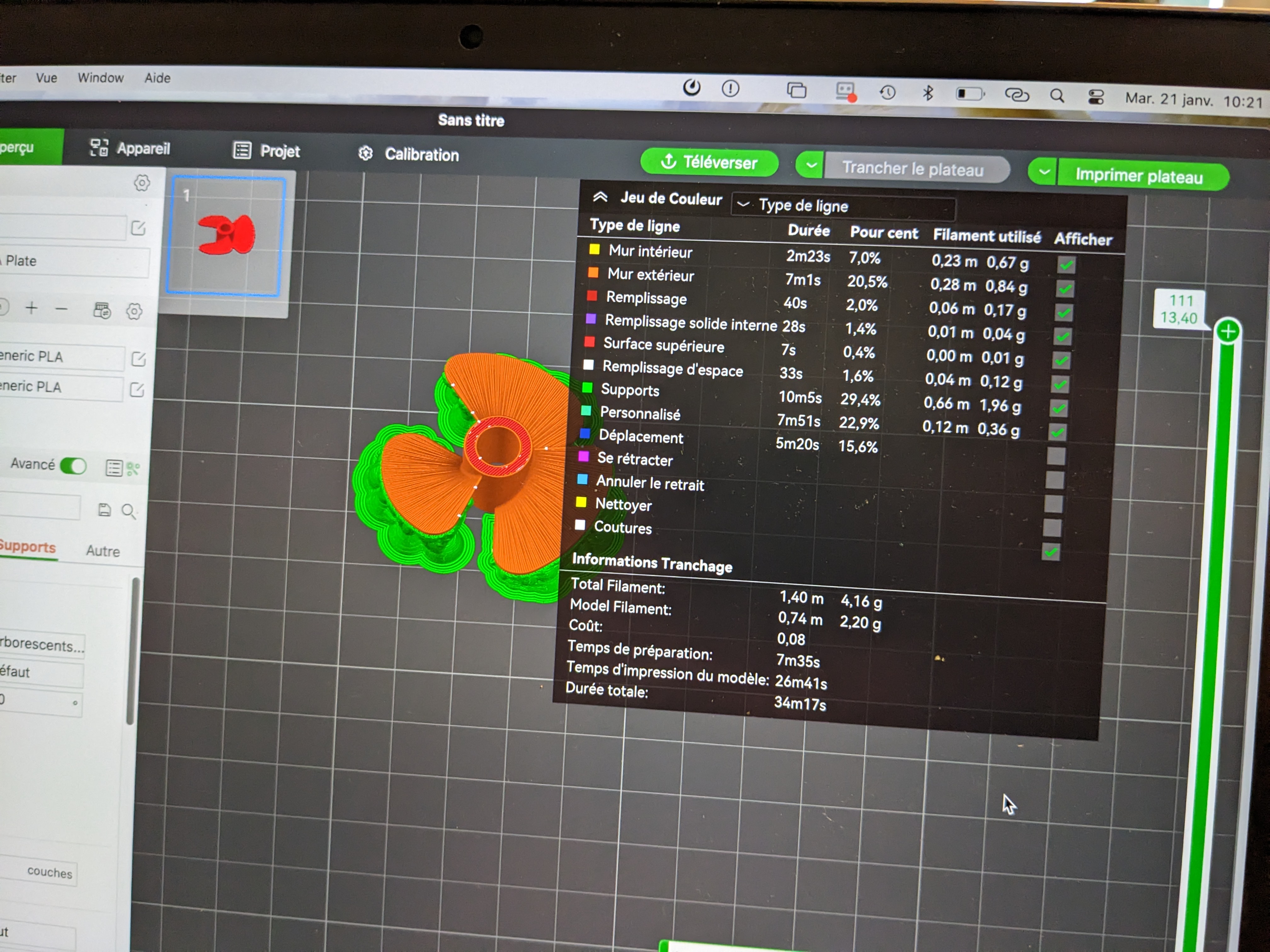Click Trancher le plateau button

[x=916, y=169]
